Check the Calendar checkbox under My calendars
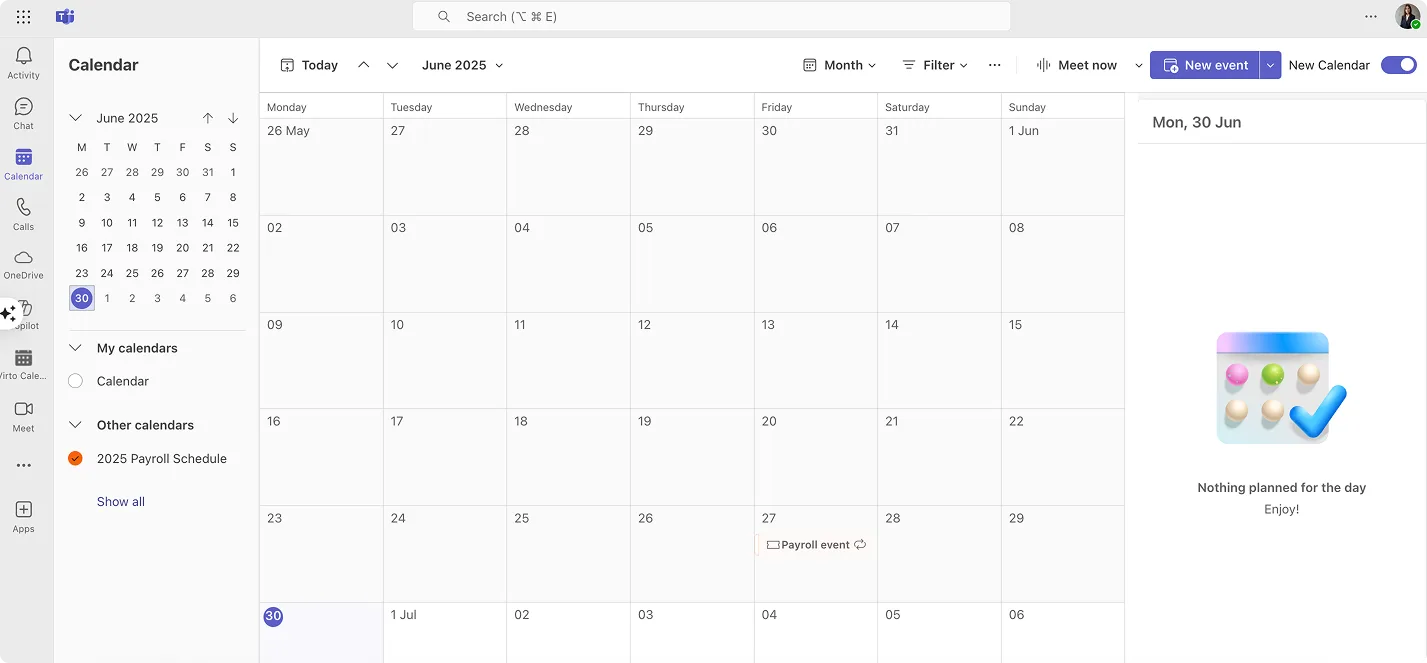 coord(75,381)
